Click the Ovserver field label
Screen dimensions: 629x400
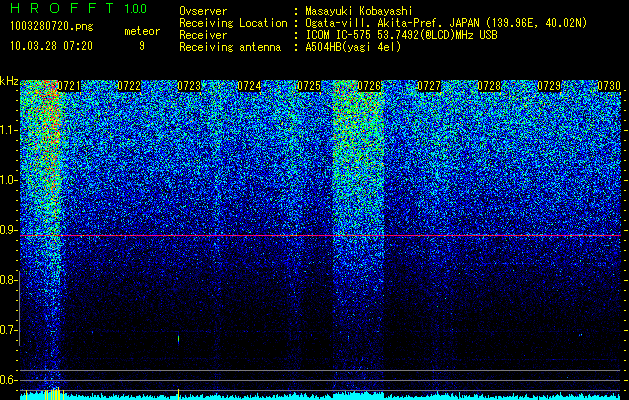coord(203,11)
